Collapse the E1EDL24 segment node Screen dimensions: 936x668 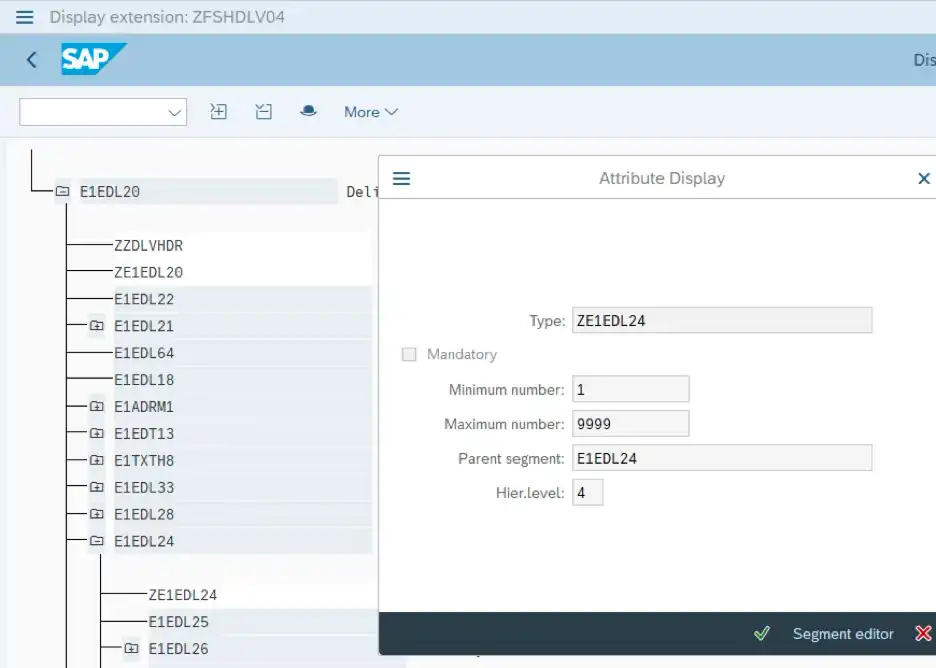pyautogui.click(x=96, y=542)
